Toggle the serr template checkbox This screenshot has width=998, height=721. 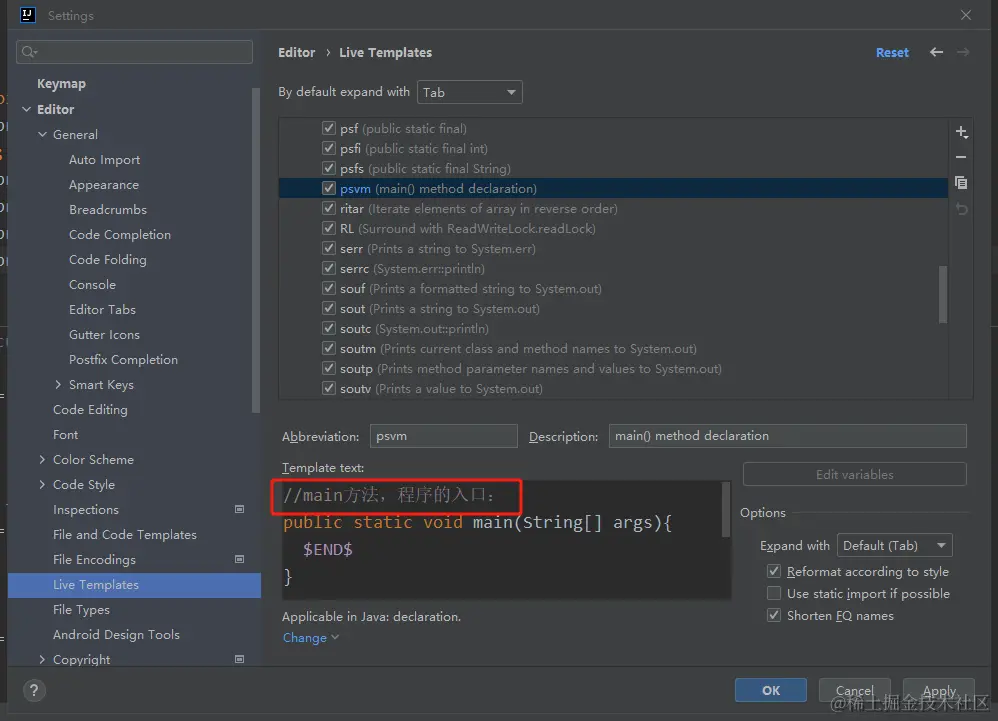(328, 248)
